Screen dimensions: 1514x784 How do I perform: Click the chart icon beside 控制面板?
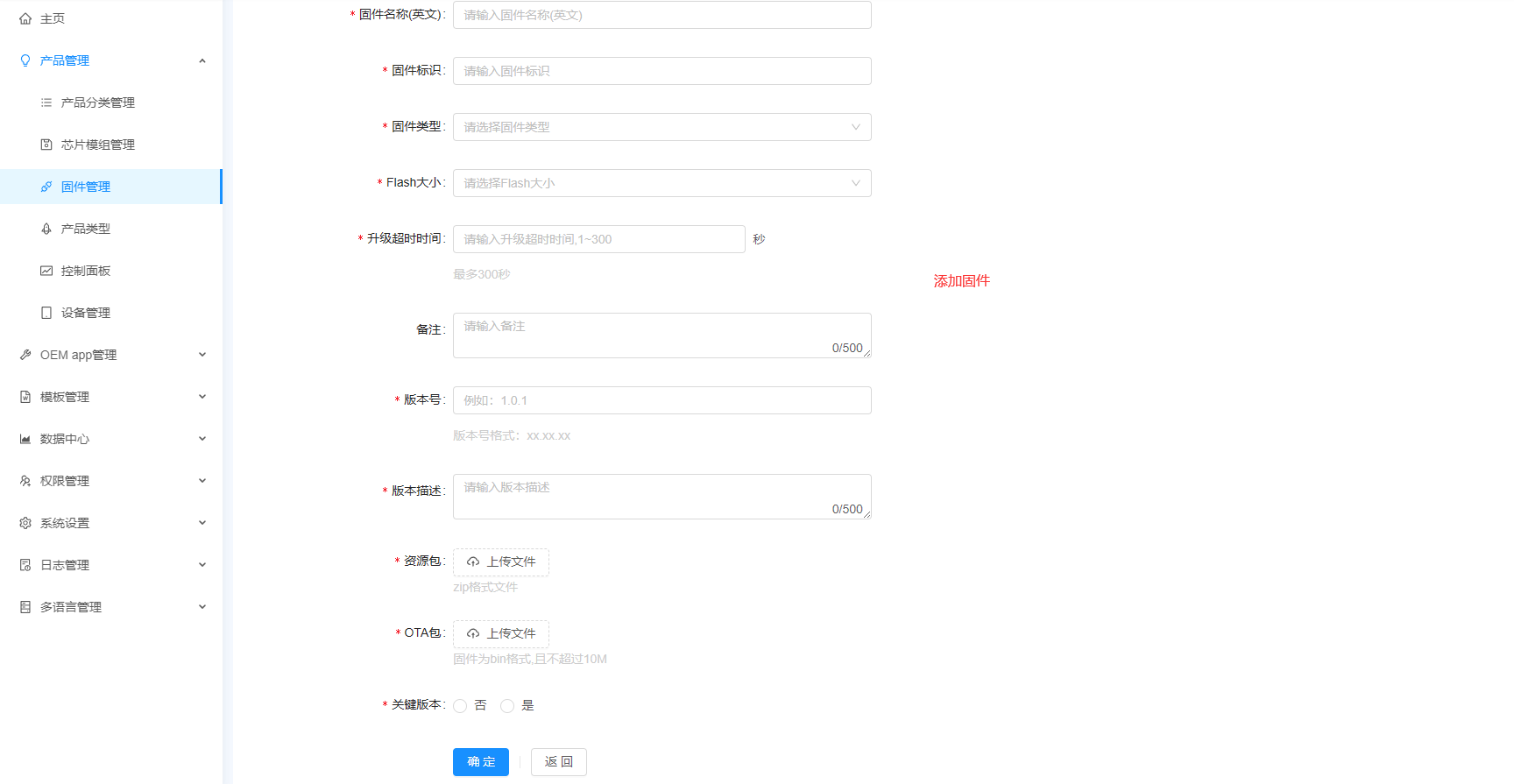pyautogui.click(x=46, y=271)
